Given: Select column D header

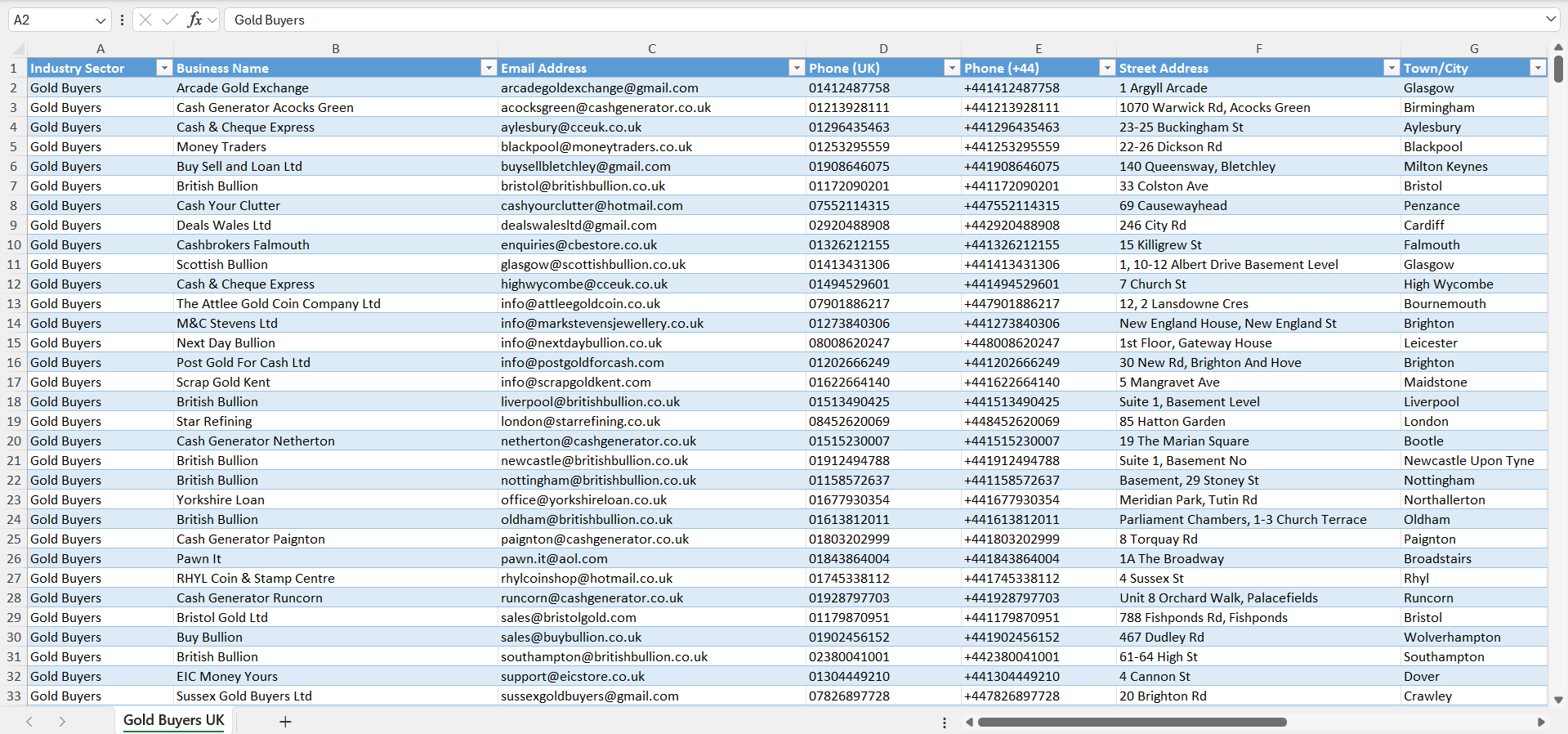Looking at the screenshot, I should [883, 49].
